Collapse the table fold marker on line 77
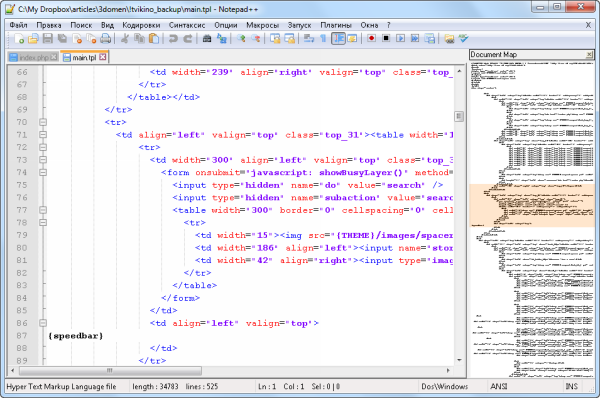Viewport: 600px width, 398px height. (43, 210)
